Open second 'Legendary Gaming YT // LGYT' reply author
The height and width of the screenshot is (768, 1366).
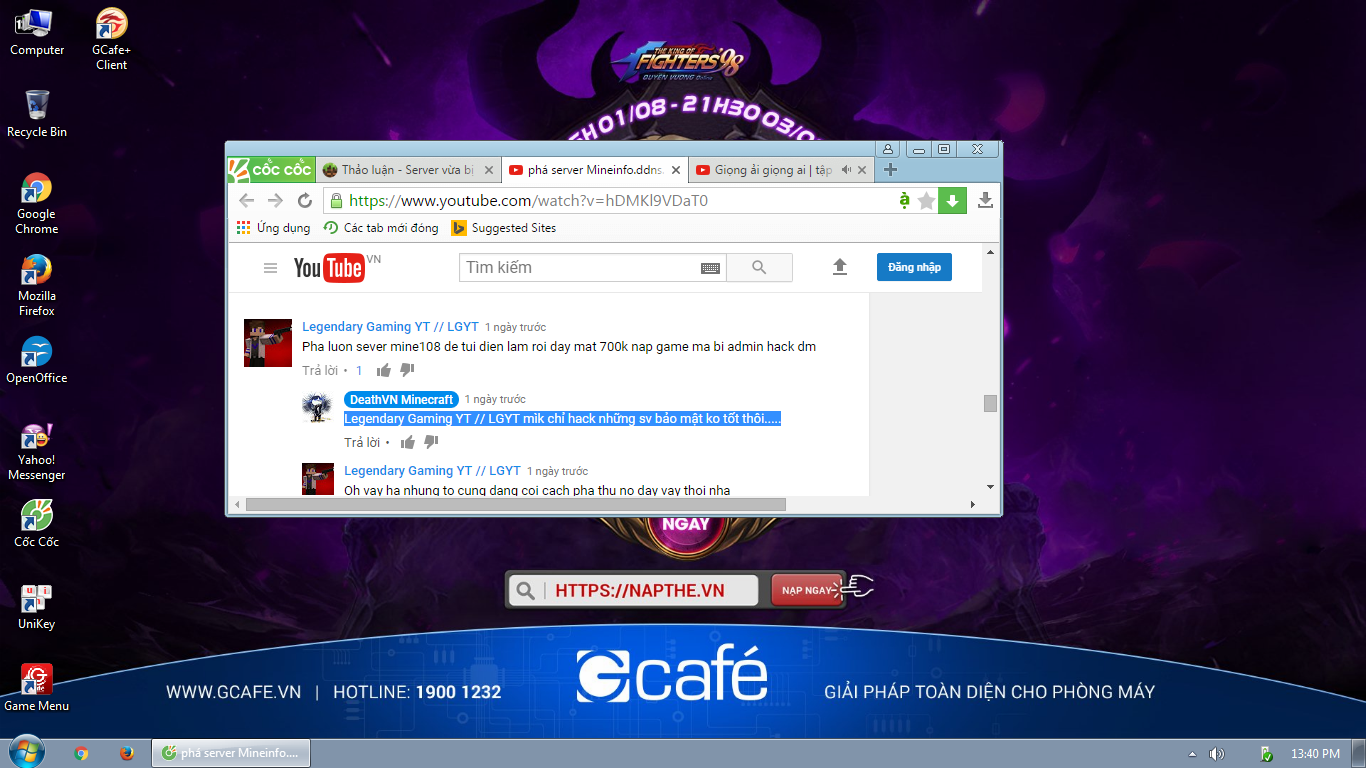tap(432, 471)
